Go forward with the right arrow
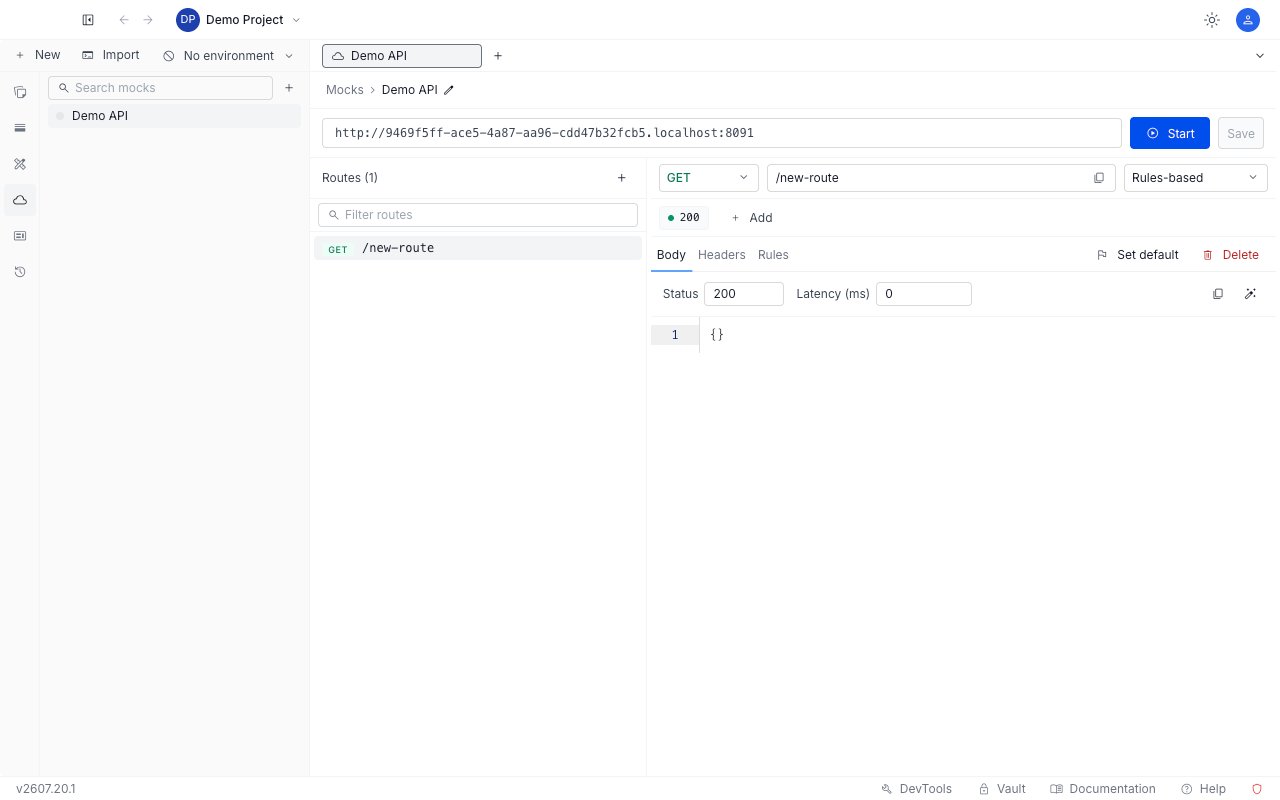This screenshot has height=800, width=1280. [x=148, y=20]
